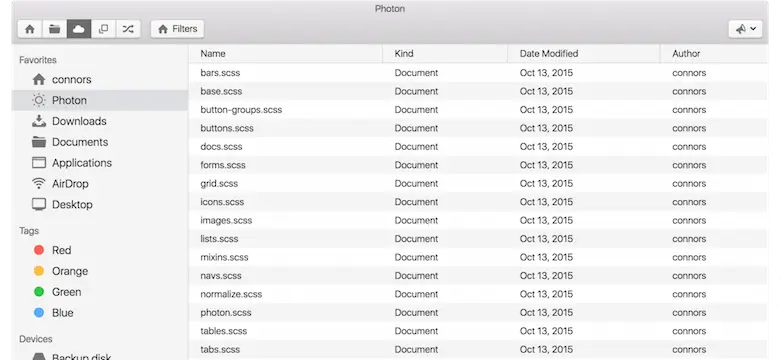
Task: Click author connors in docs.scss row
Action: tap(689, 147)
